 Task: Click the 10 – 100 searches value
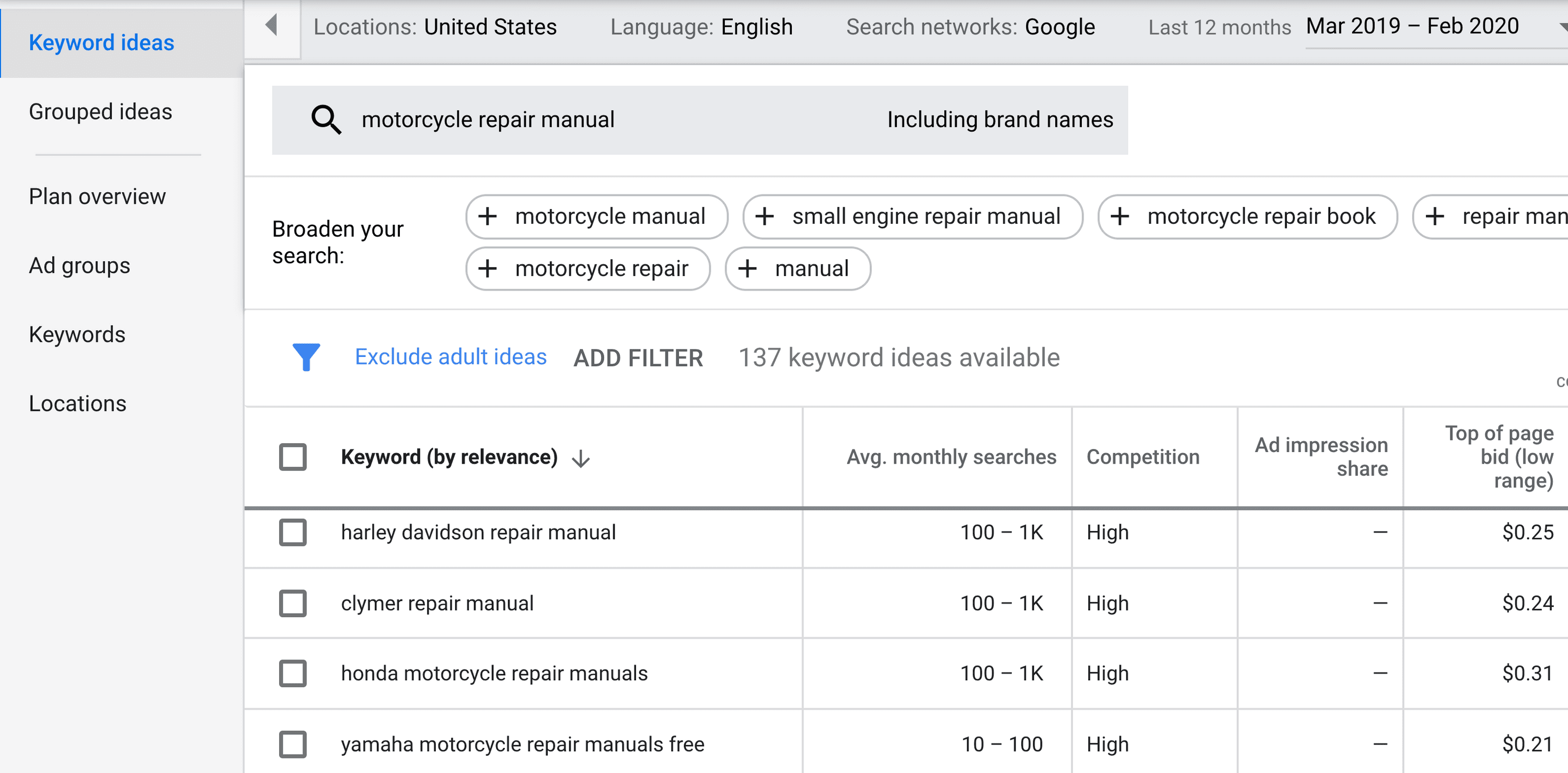pos(1002,744)
